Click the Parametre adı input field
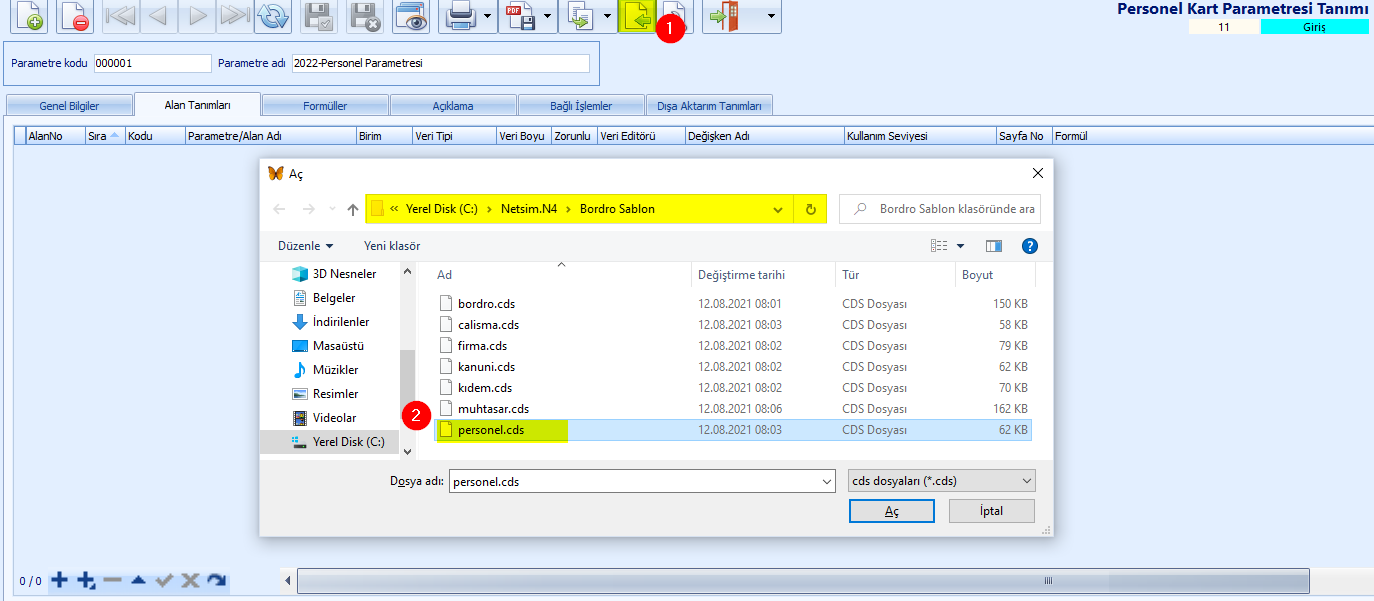The image size is (1374, 601). click(x=441, y=63)
